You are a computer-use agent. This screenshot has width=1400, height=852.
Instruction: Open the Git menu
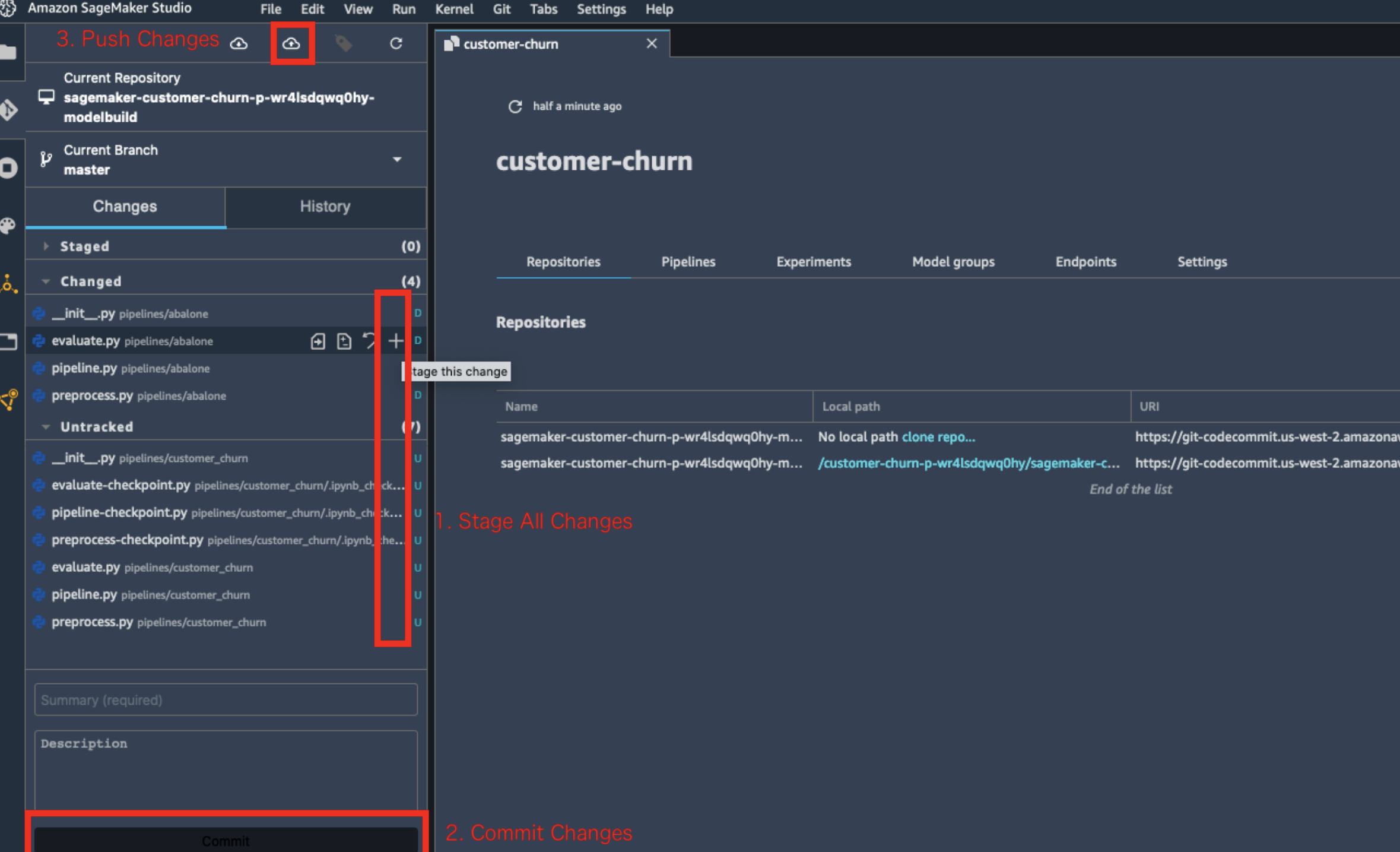pos(501,9)
